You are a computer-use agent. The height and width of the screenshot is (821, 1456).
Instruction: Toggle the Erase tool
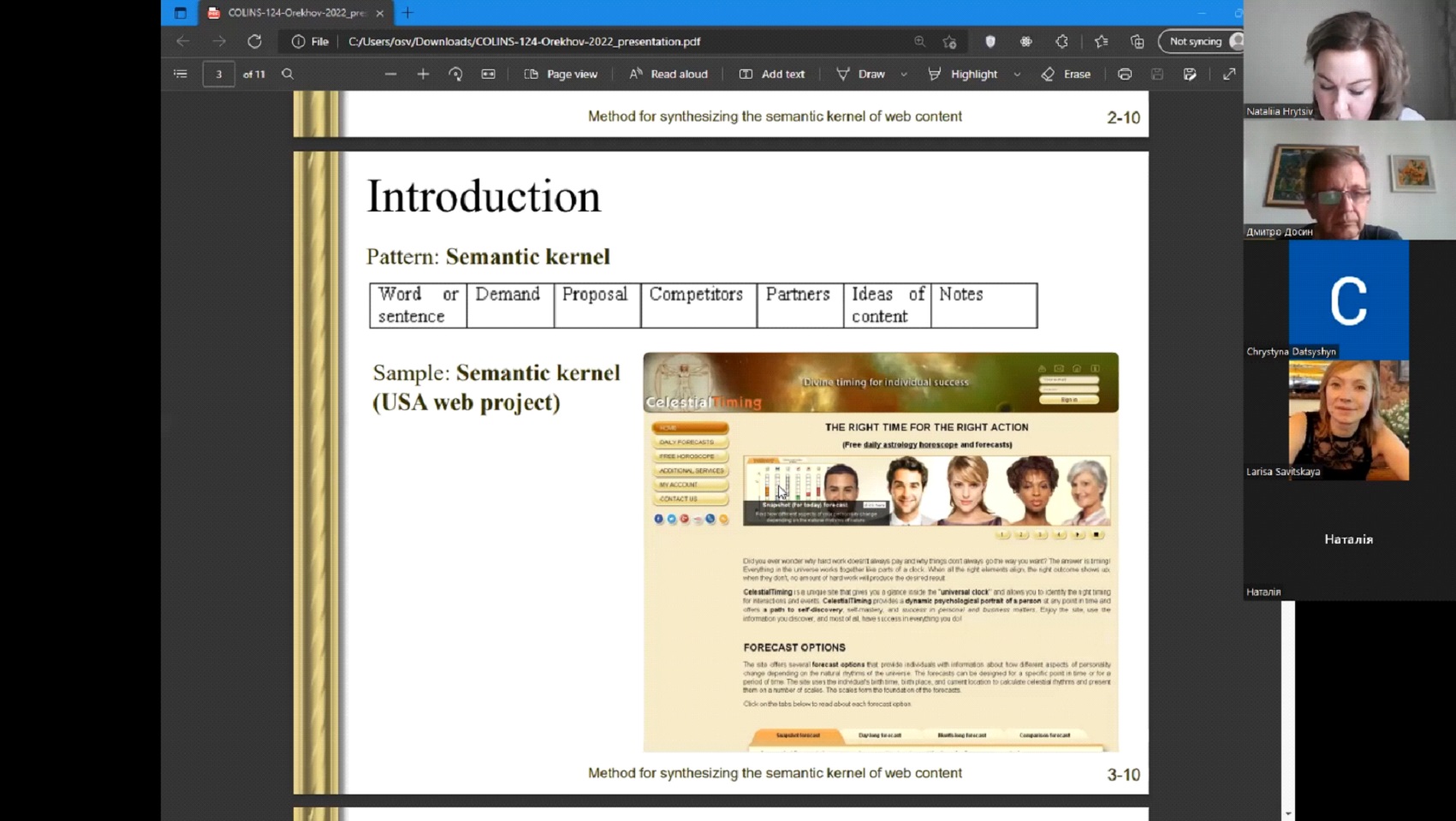coord(1066,74)
